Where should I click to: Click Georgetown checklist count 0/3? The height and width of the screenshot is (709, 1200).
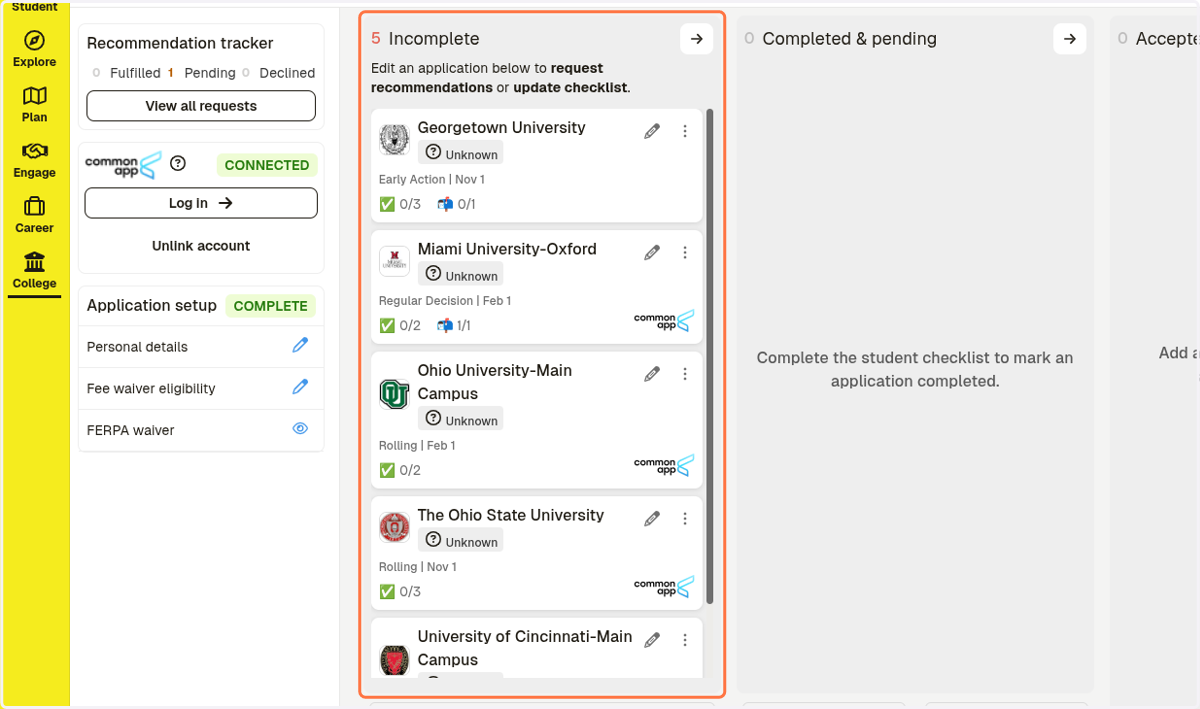click(400, 204)
